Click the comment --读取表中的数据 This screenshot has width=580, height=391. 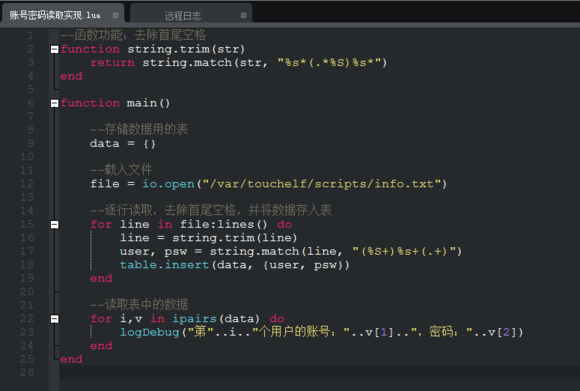coord(139,304)
